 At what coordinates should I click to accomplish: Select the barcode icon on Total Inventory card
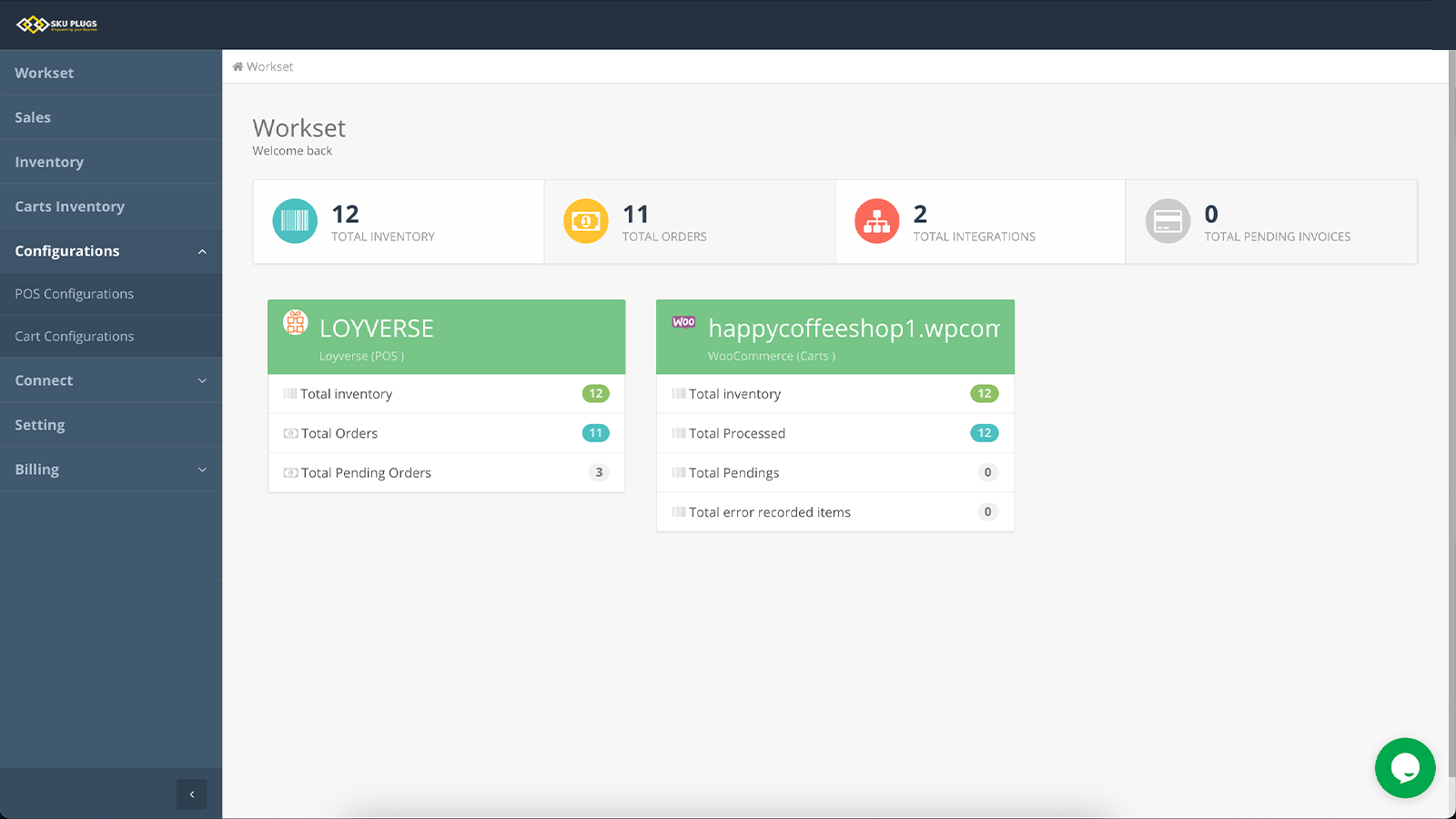294,220
